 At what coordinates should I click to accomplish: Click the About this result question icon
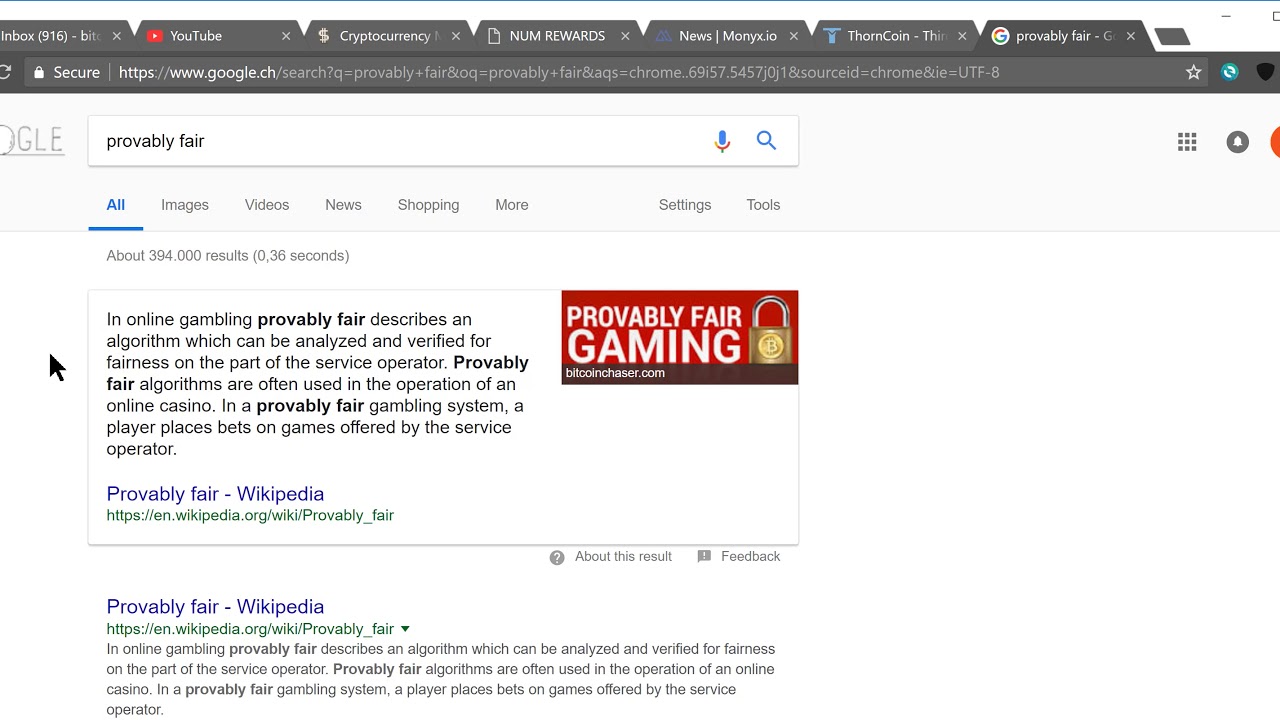tap(557, 557)
